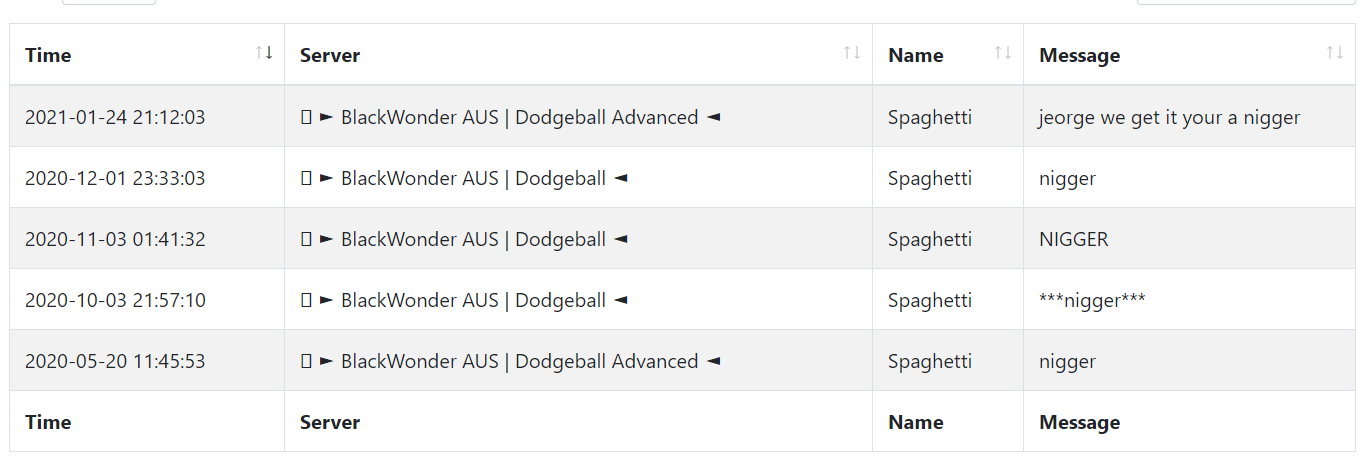Click the footer Message label
This screenshot has width=1372, height=459.
tap(1080, 422)
